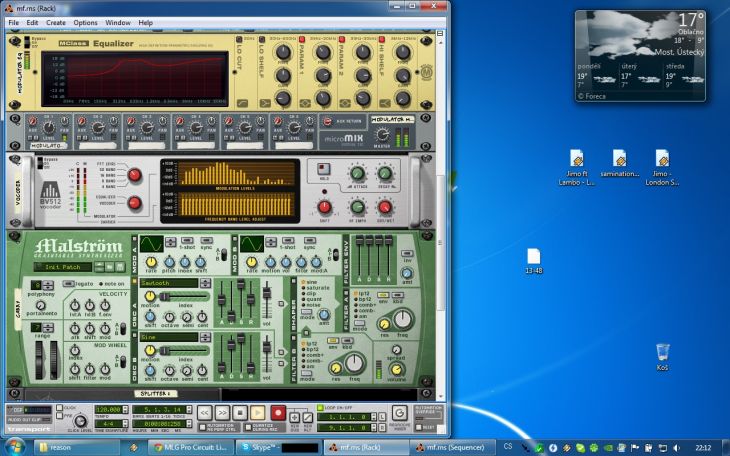Image resolution: width=730 pixels, height=456 pixels.
Task: Open the Help menu
Action: [x=145, y=22]
